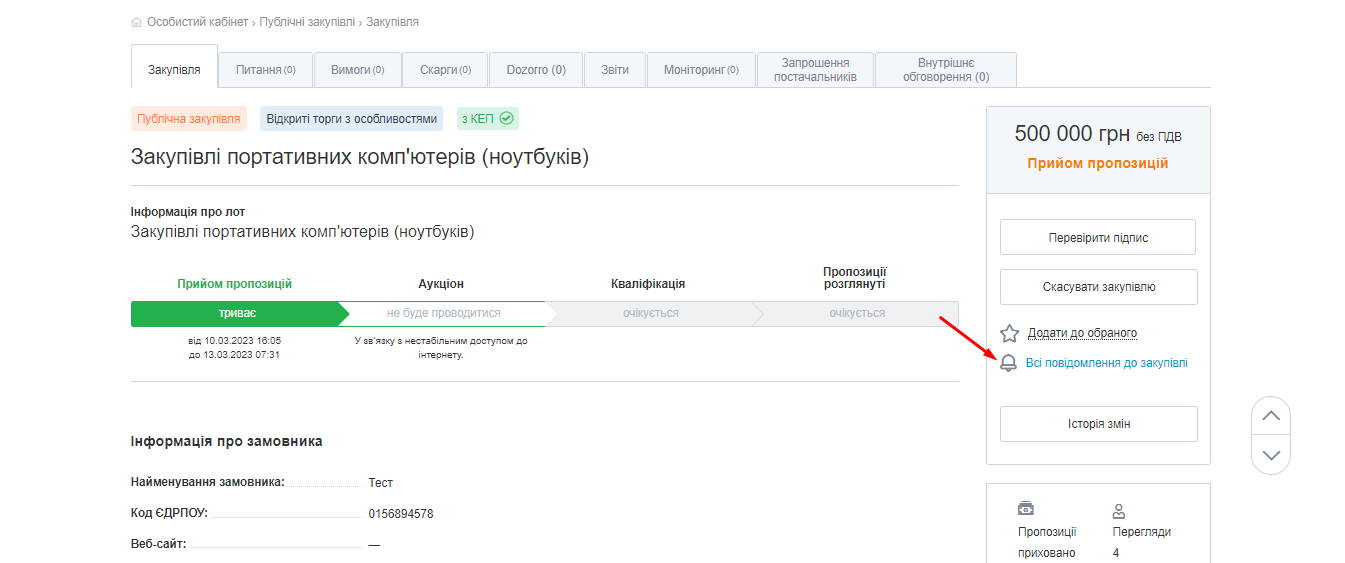Open Всі повідомлення до закупівлі link
This screenshot has width=1345, height=563.
1106,363
